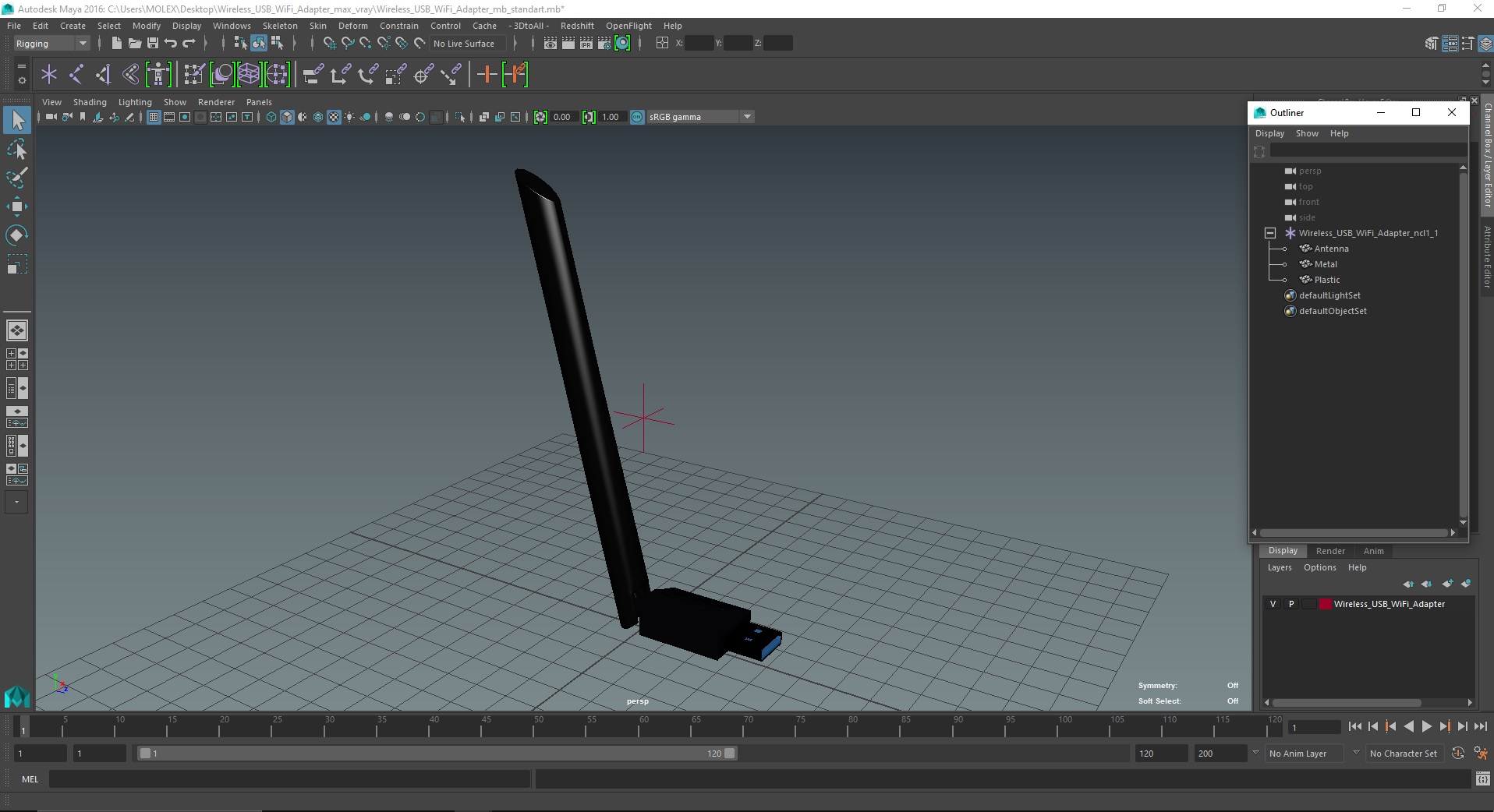Select the arrow Select tool
The image size is (1494, 812).
tap(17, 120)
